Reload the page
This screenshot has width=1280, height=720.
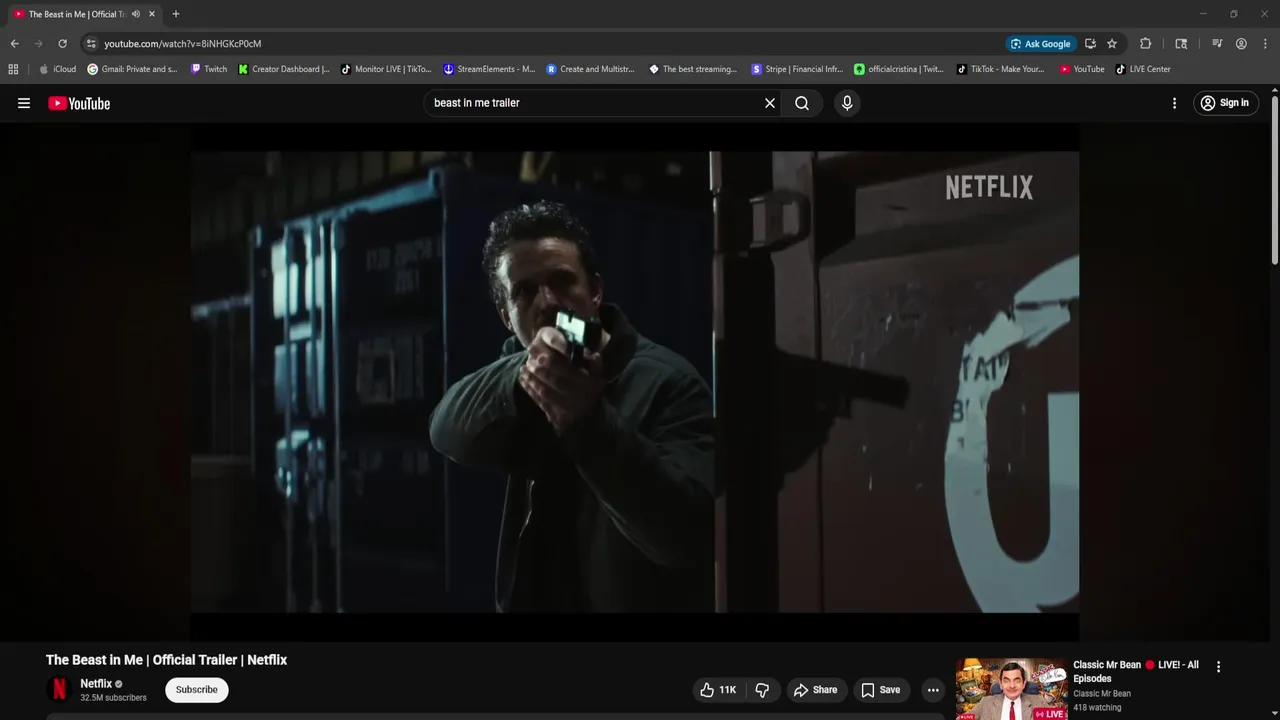point(62,44)
